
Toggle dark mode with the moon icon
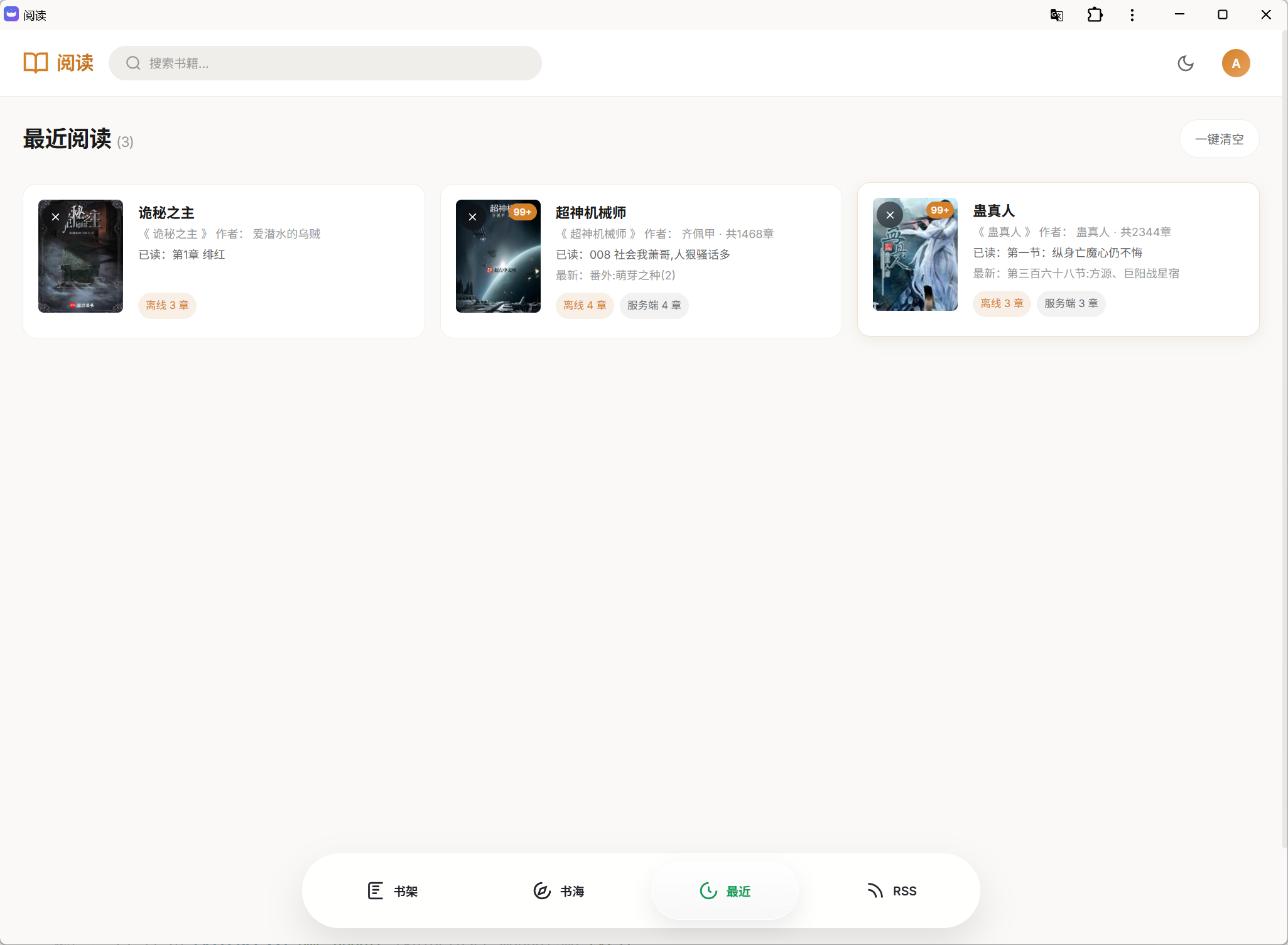click(1185, 63)
